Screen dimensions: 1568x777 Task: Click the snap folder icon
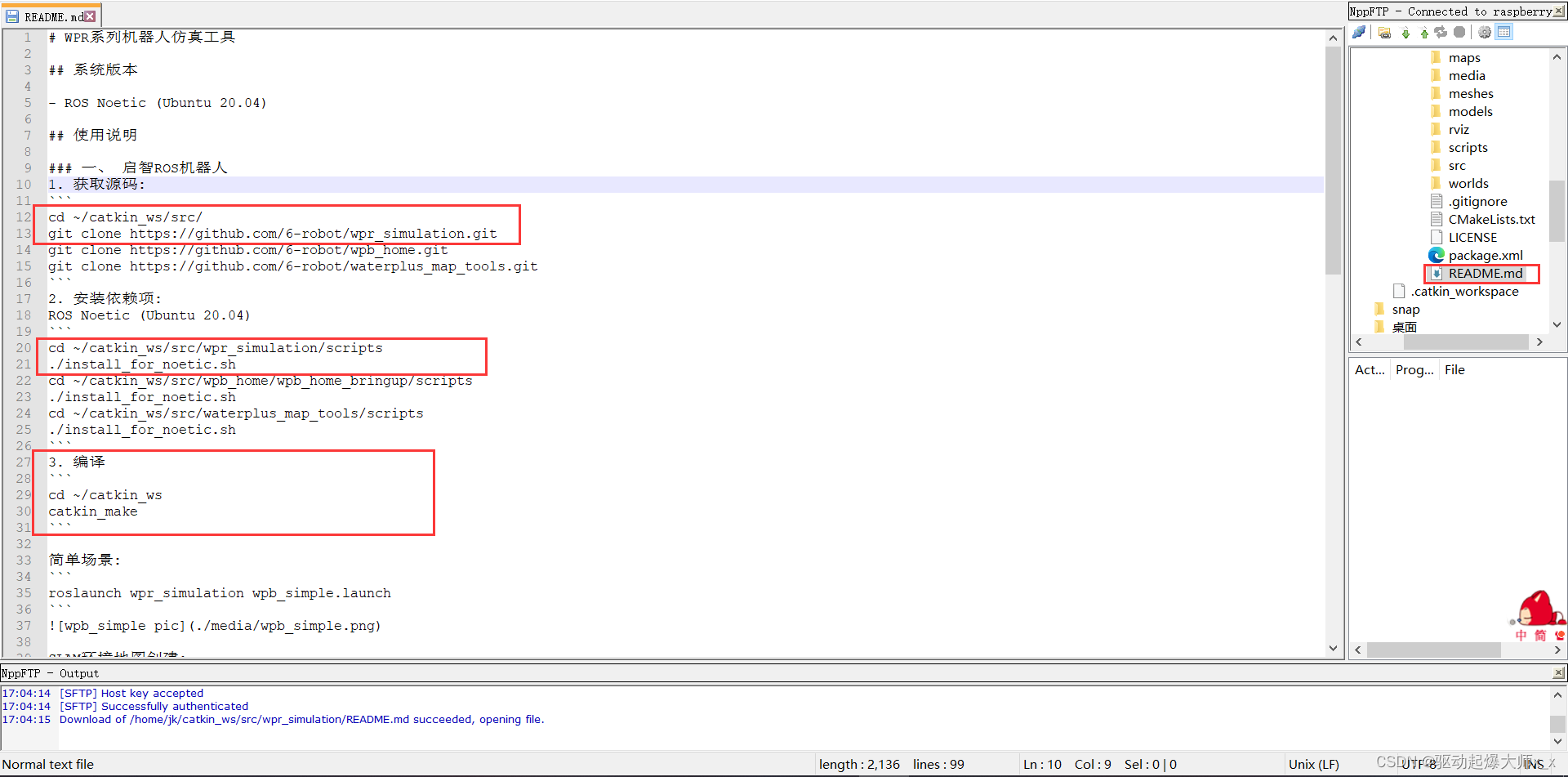click(x=1379, y=309)
